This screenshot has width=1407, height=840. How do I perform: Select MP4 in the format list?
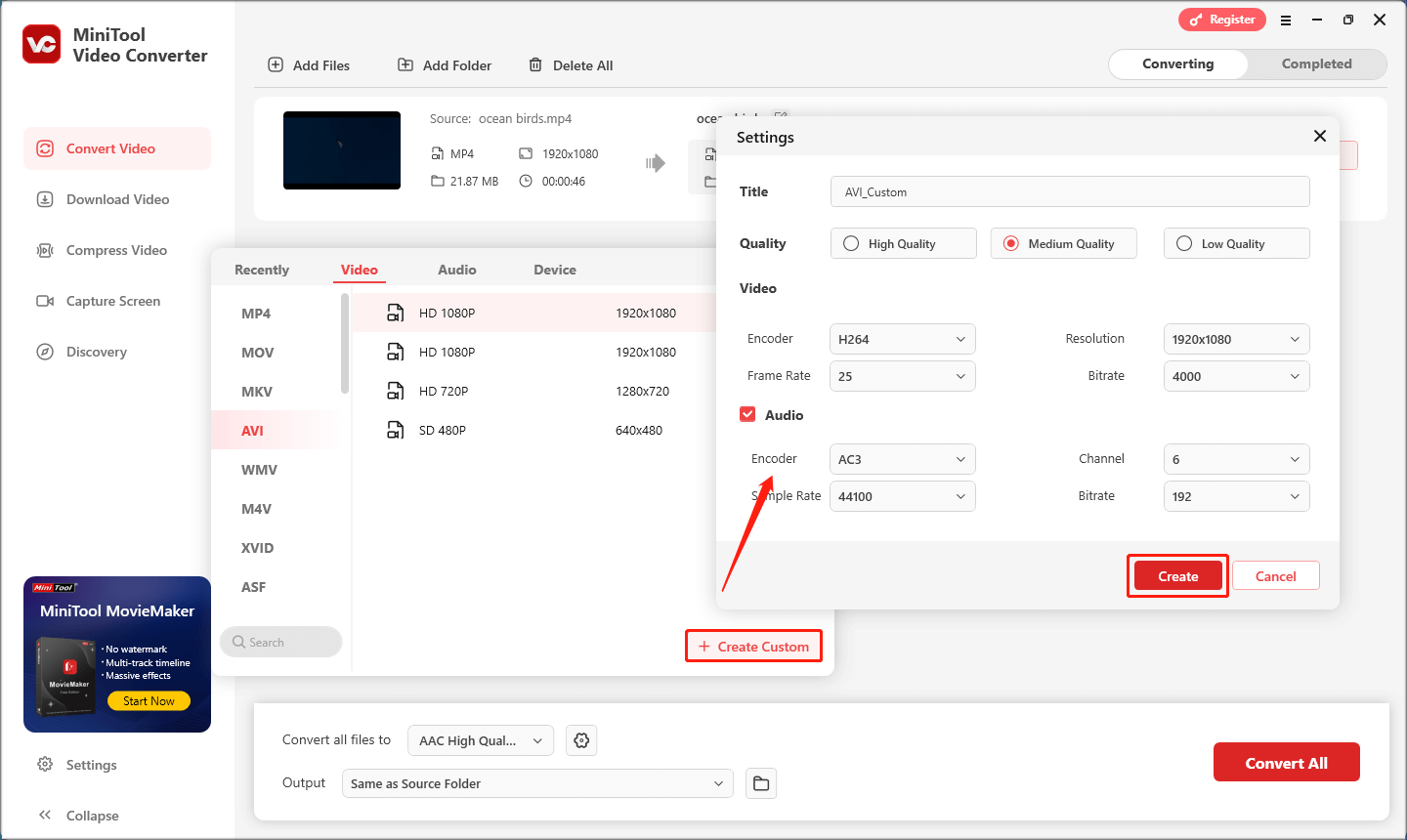point(256,314)
